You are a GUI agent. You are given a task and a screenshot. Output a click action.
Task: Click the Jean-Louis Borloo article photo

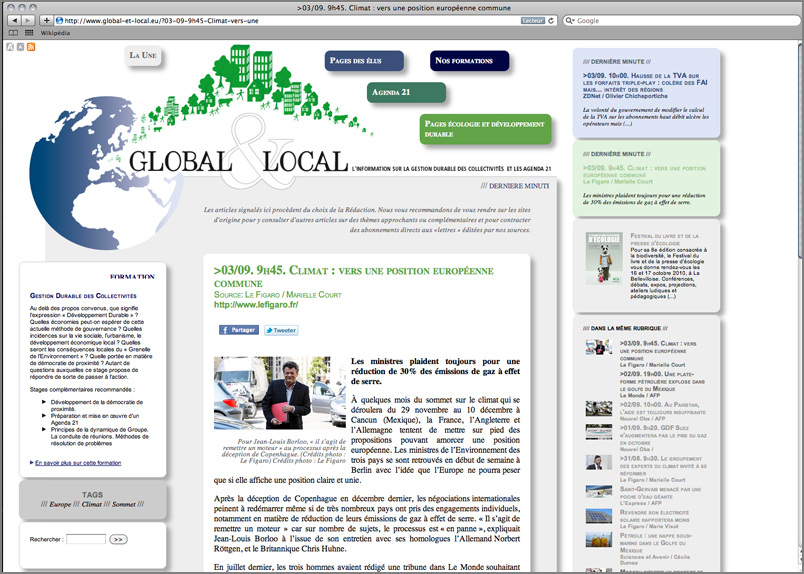coord(280,393)
